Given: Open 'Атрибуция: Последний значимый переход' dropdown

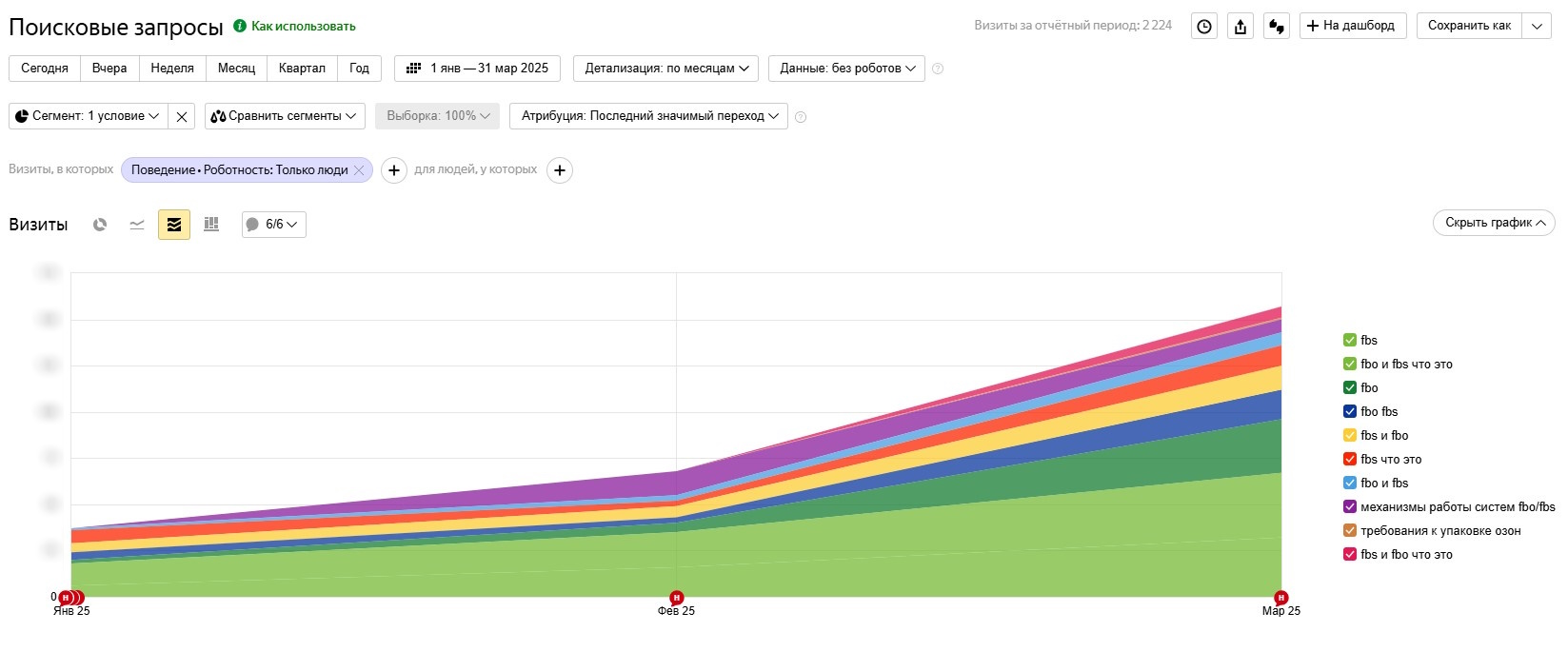Looking at the screenshot, I should tap(649, 116).
